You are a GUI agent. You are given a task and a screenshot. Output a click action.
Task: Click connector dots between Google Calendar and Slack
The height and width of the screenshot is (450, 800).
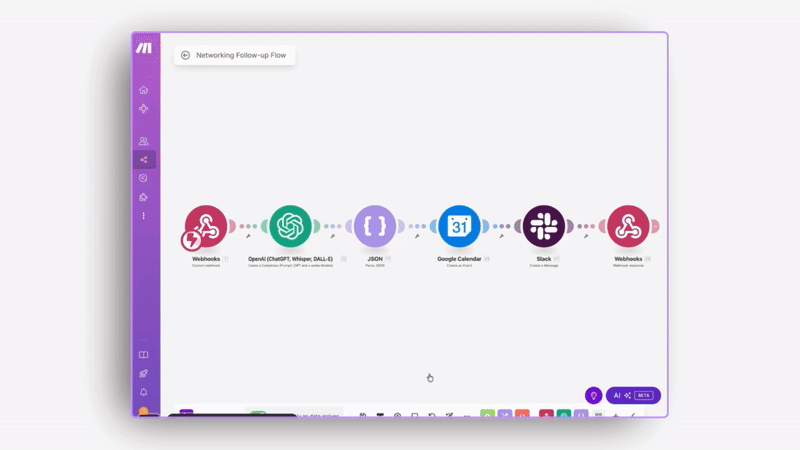[502, 226]
